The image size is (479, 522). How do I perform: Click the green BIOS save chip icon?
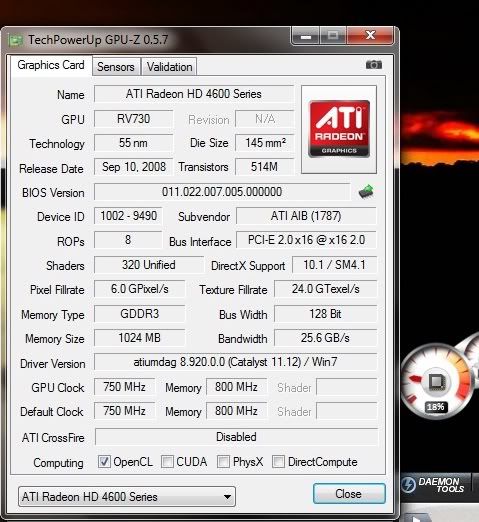[x=366, y=192]
